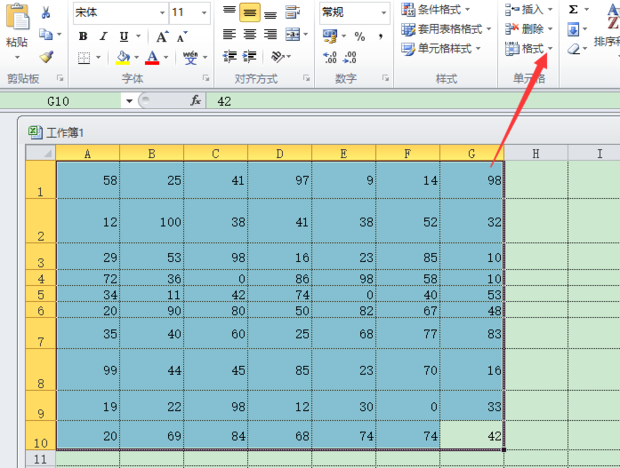
Task: Click the Cut scissors icon
Action: (x=46, y=13)
